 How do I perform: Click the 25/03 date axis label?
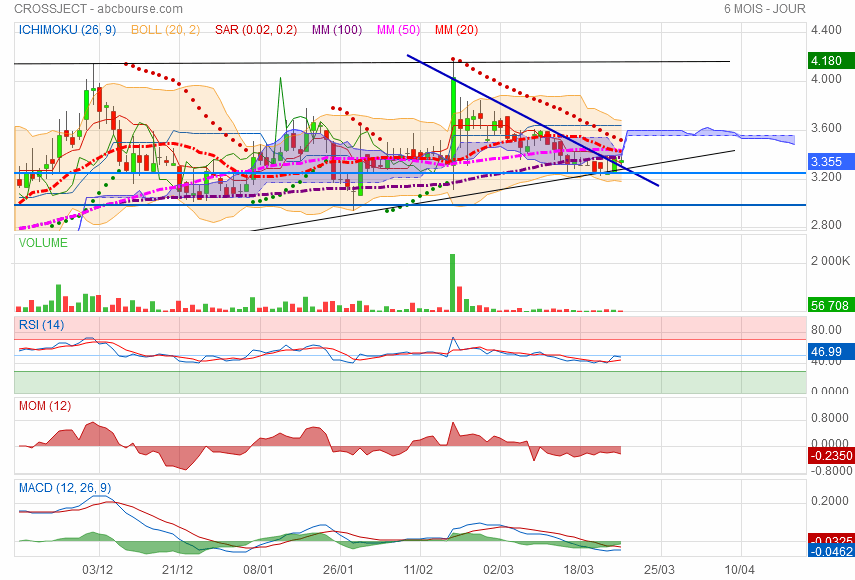point(659,570)
